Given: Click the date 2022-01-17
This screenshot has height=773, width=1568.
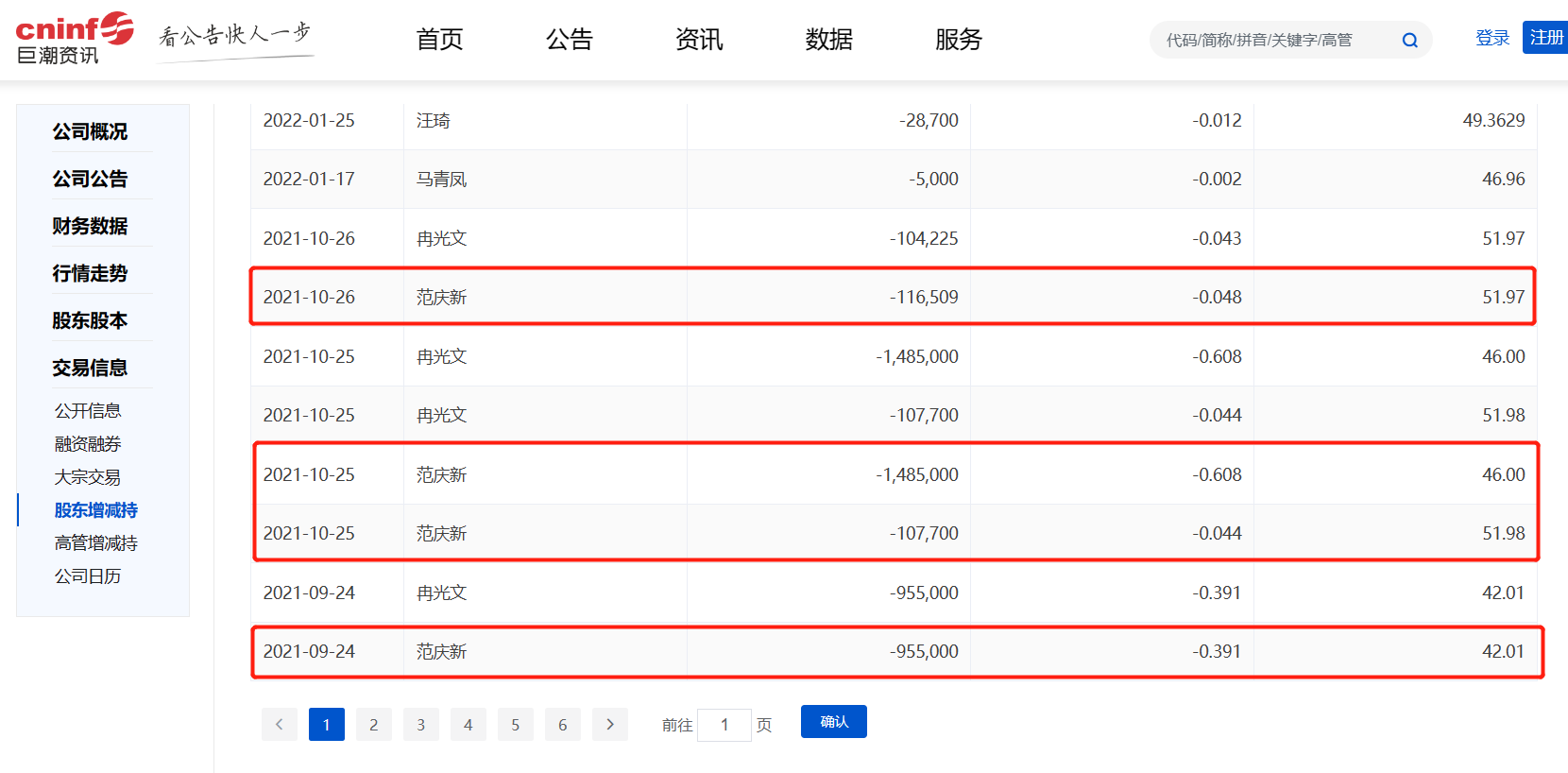Looking at the screenshot, I should click(309, 179).
